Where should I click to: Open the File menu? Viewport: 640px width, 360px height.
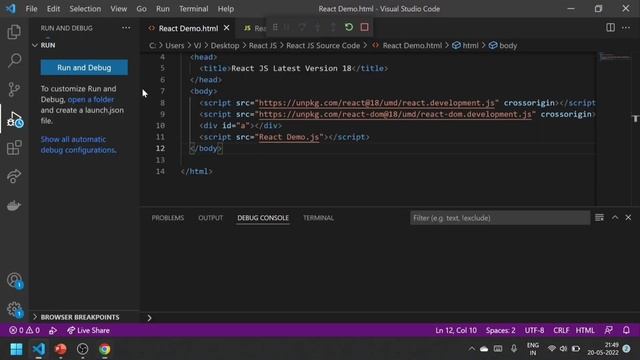pos(31,9)
